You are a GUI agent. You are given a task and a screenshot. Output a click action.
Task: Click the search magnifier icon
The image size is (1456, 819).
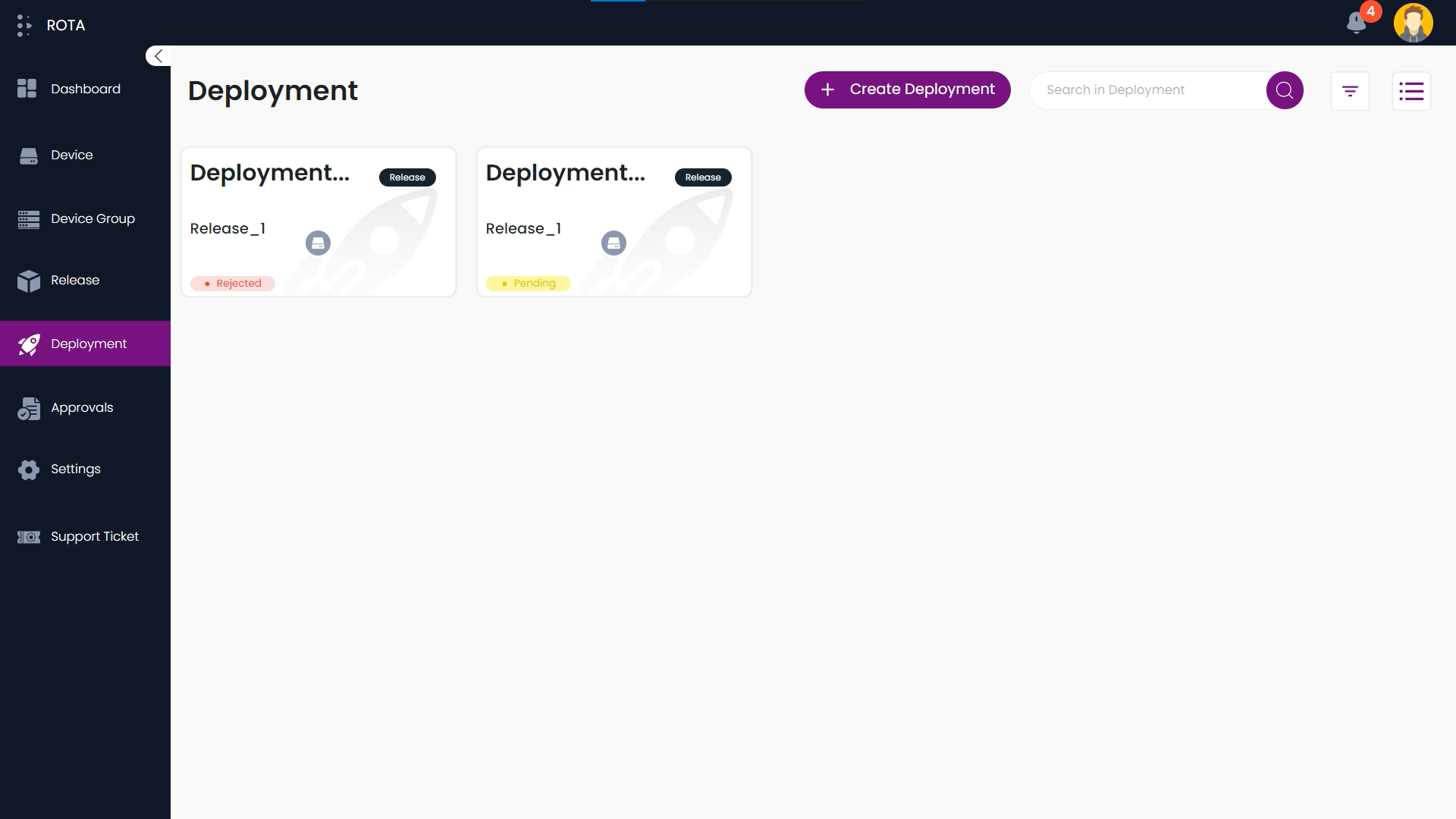[x=1285, y=89]
